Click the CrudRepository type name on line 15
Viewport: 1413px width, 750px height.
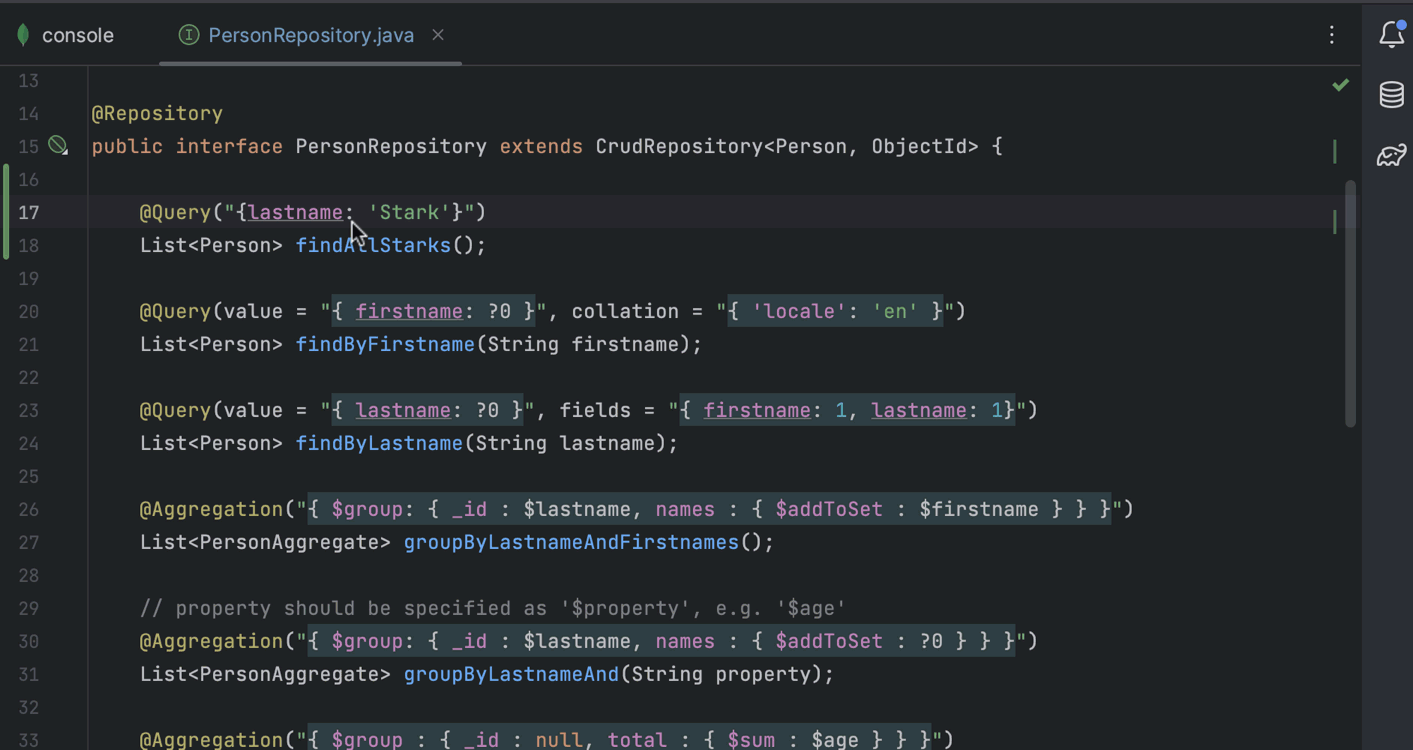click(x=679, y=146)
